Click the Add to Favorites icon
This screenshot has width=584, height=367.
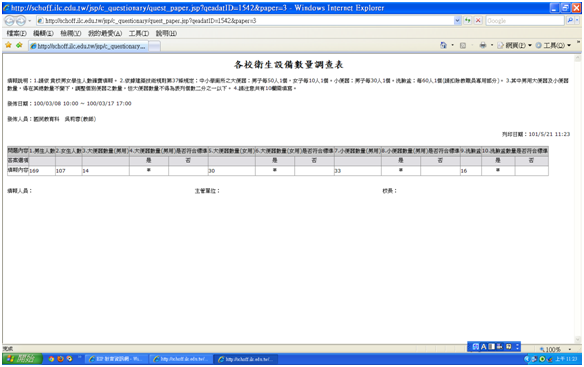[19, 45]
